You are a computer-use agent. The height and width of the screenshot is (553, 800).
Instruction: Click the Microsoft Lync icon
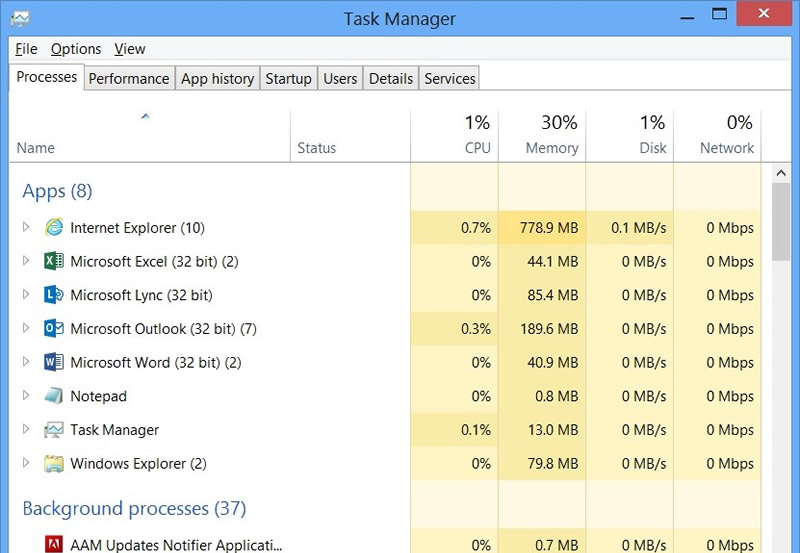point(54,295)
